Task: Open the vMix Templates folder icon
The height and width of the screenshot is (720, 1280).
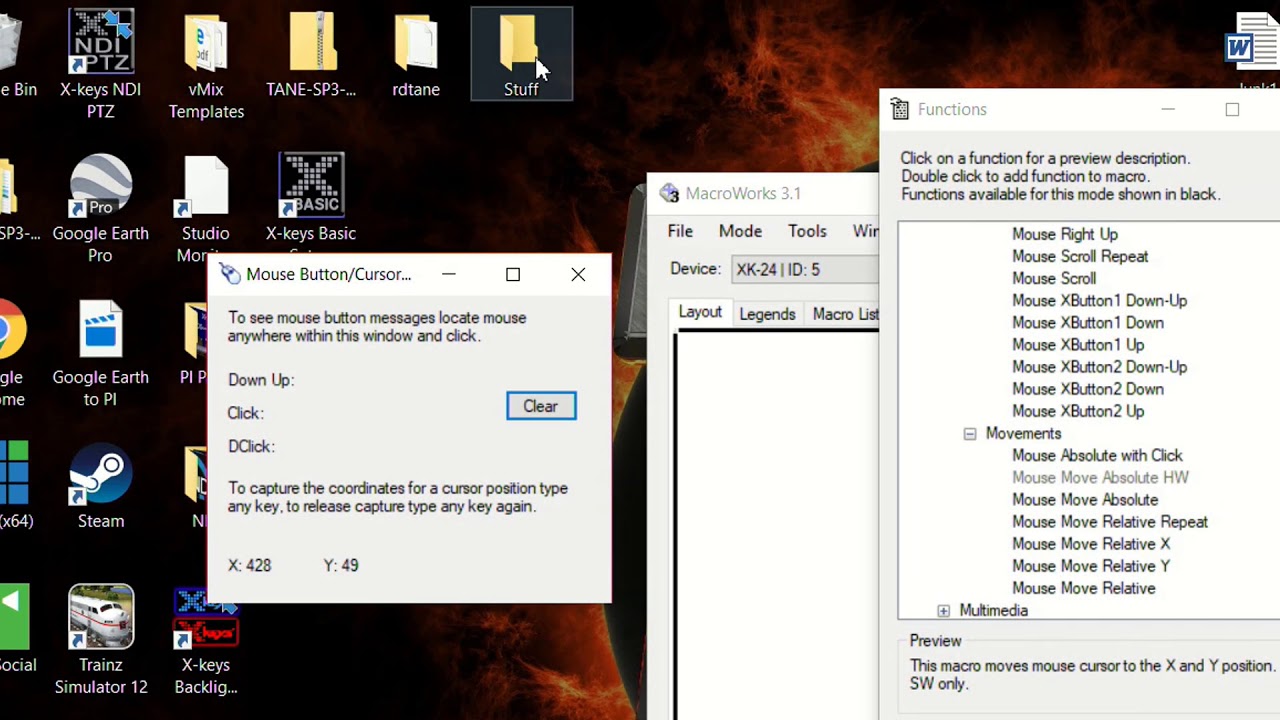Action: 206,64
